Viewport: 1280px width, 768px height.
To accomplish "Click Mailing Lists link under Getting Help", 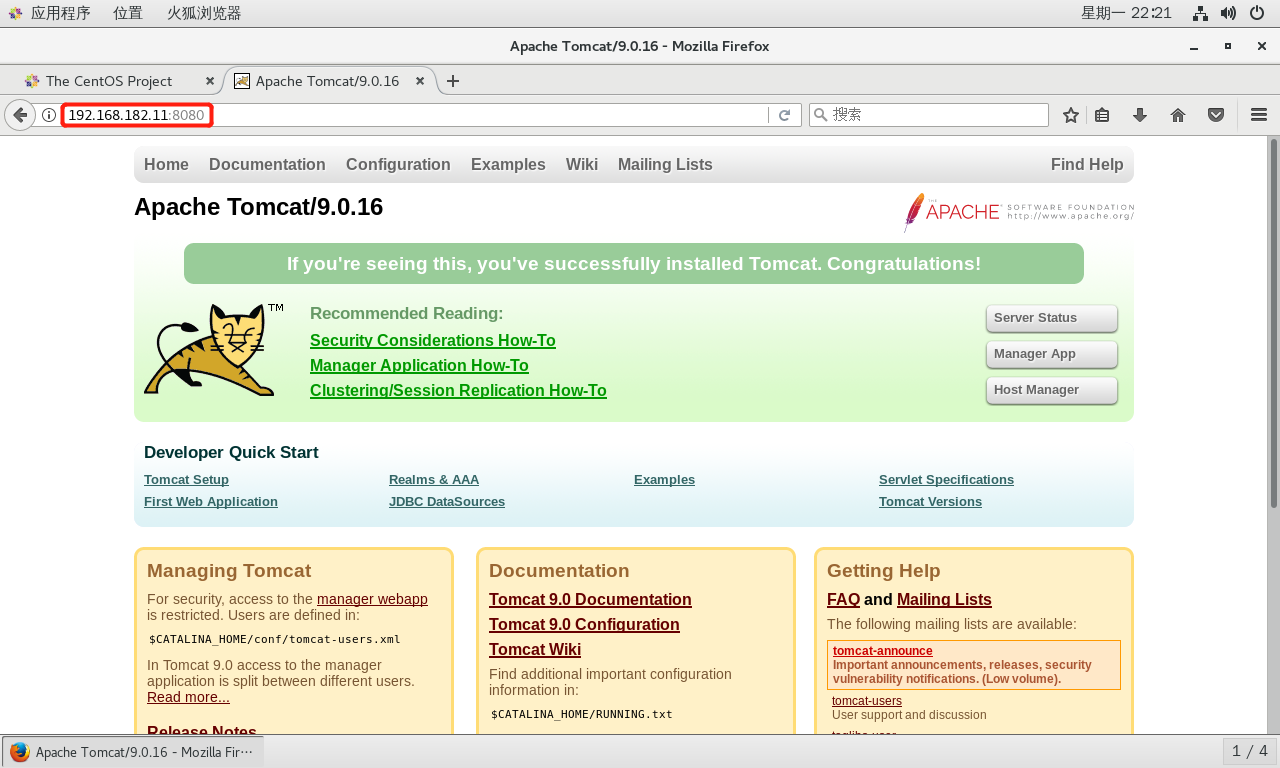I will click(x=944, y=600).
